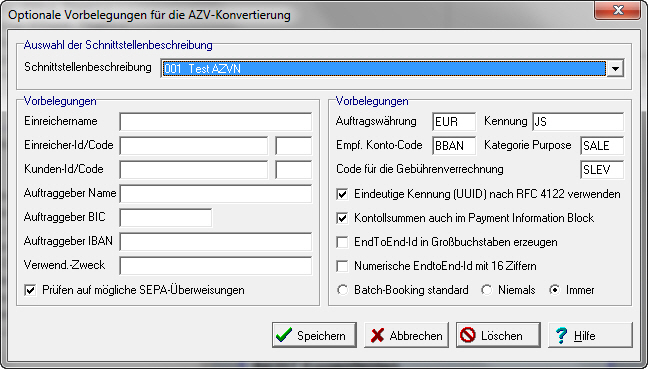Image resolution: width=648 pixels, height=369 pixels.
Task: Click the short Kunden code field
Action: click(293, 170)
